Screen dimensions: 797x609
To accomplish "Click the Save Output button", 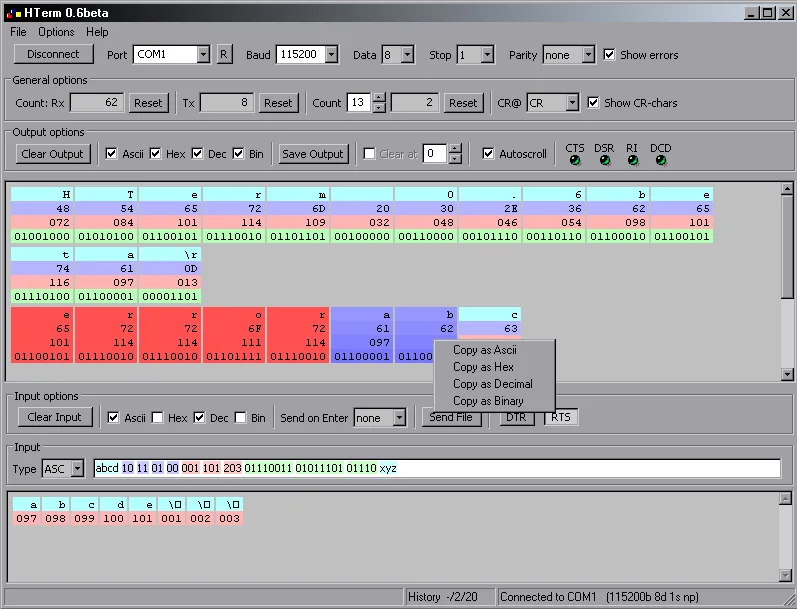I will tap(313, 154).
